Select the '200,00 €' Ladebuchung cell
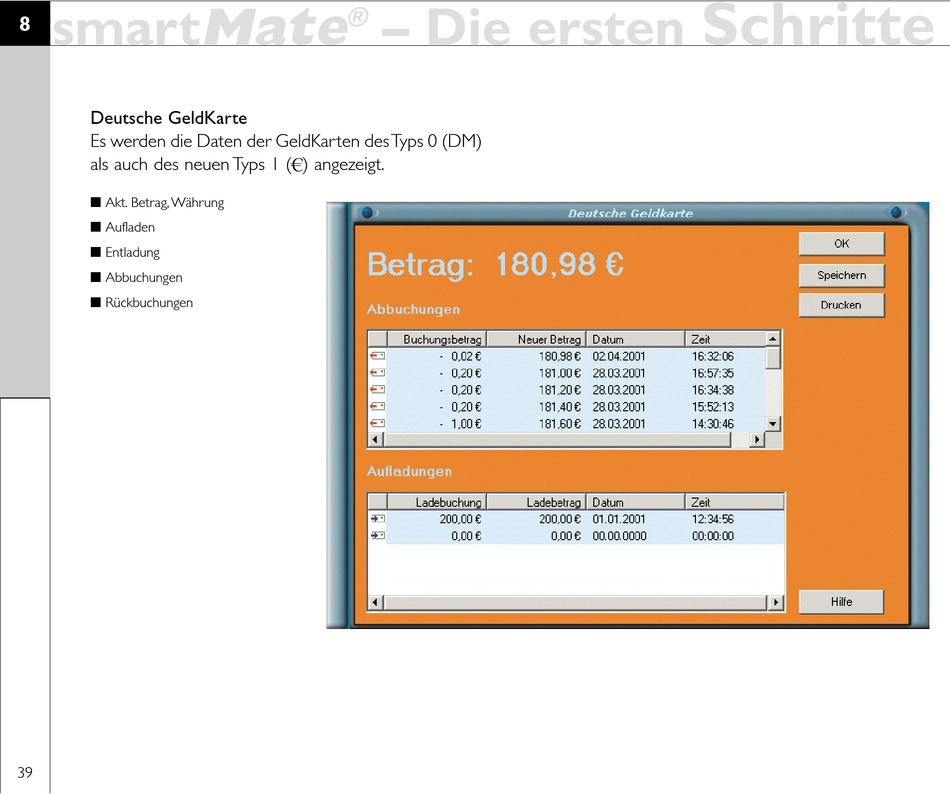The width and height of the screenshot is (950, 794). point(460,519)
